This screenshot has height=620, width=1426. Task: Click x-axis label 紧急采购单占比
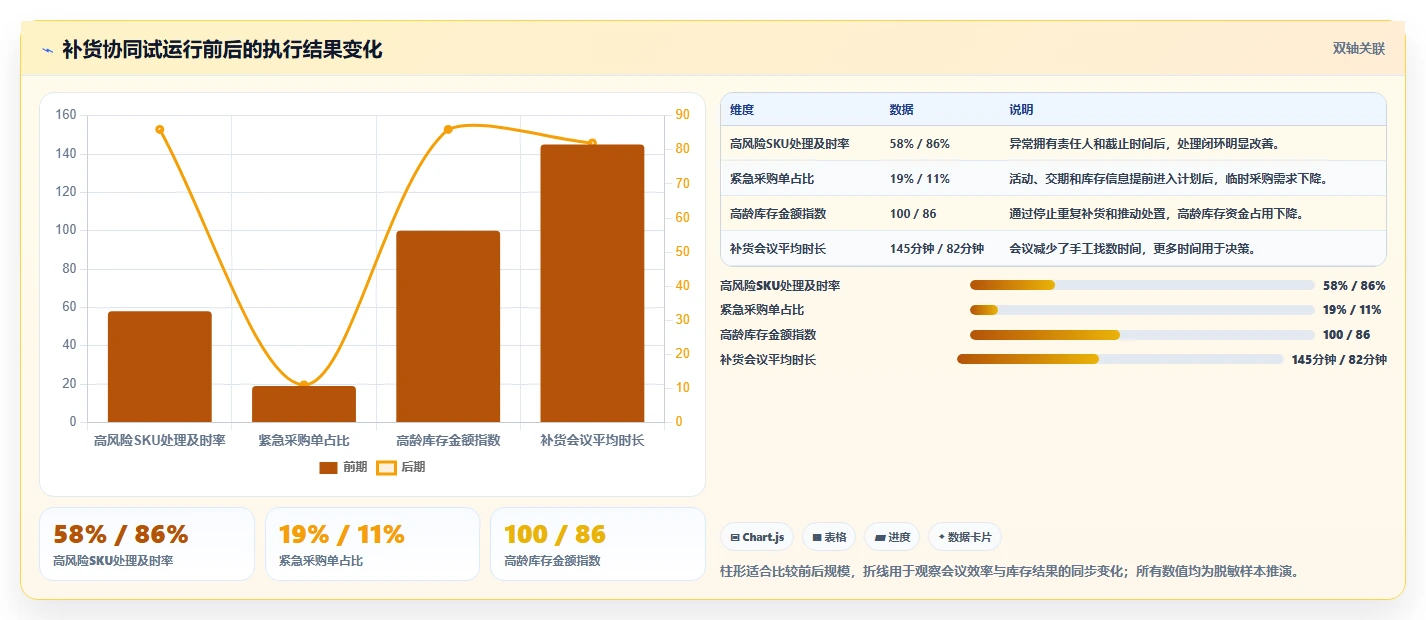tap(304, 440)
